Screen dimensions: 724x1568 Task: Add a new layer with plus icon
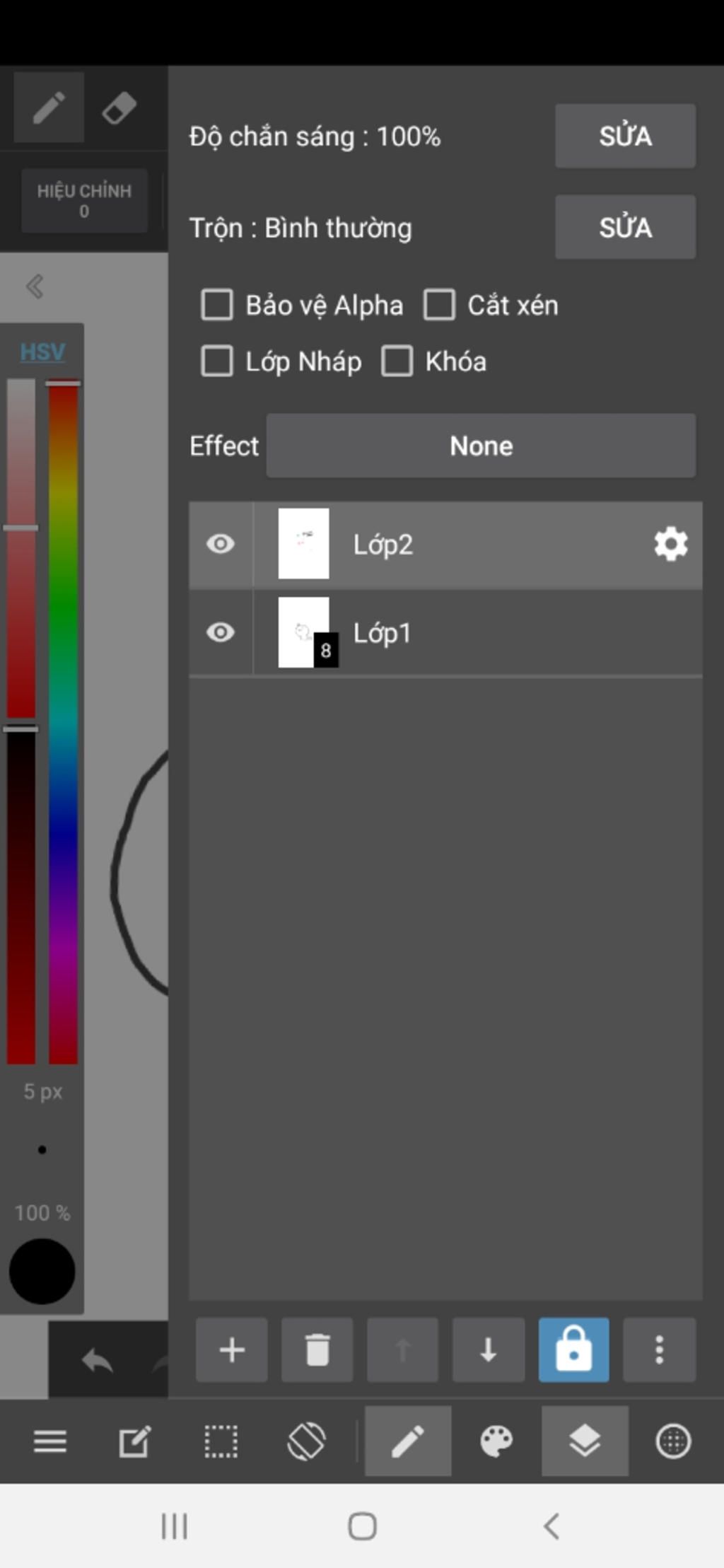click(x=231, y=1349)
